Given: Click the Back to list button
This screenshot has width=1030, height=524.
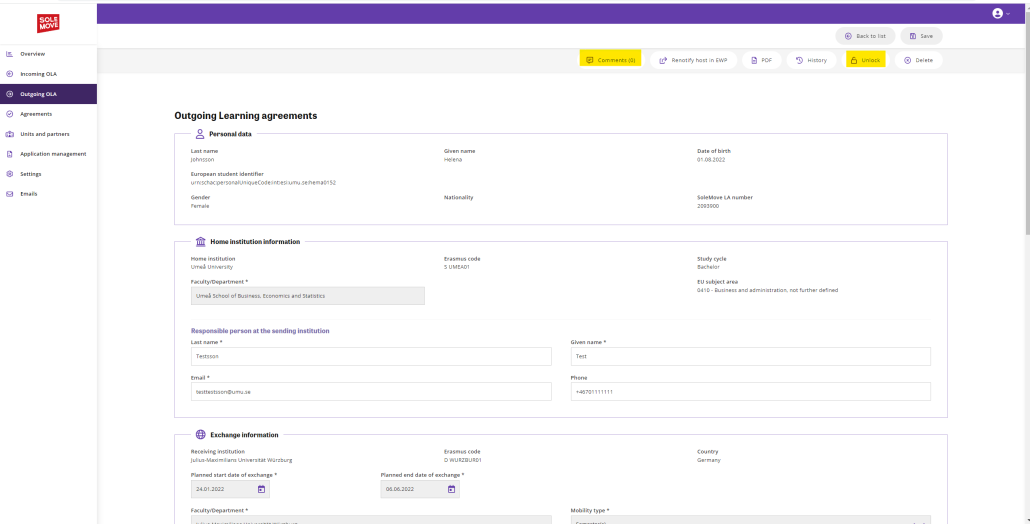Looking at the screenshot, I should (x=865, y=36).
